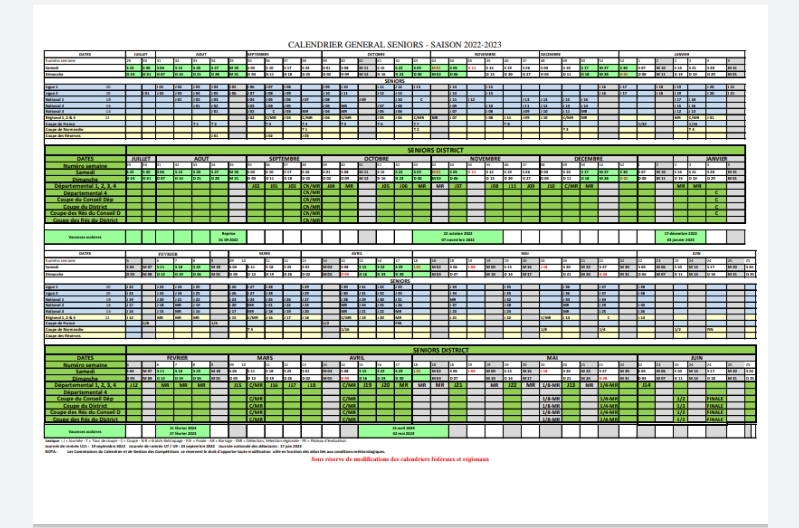Click MAI header in the green district table

pyautogui.click(x=552, y=357)
